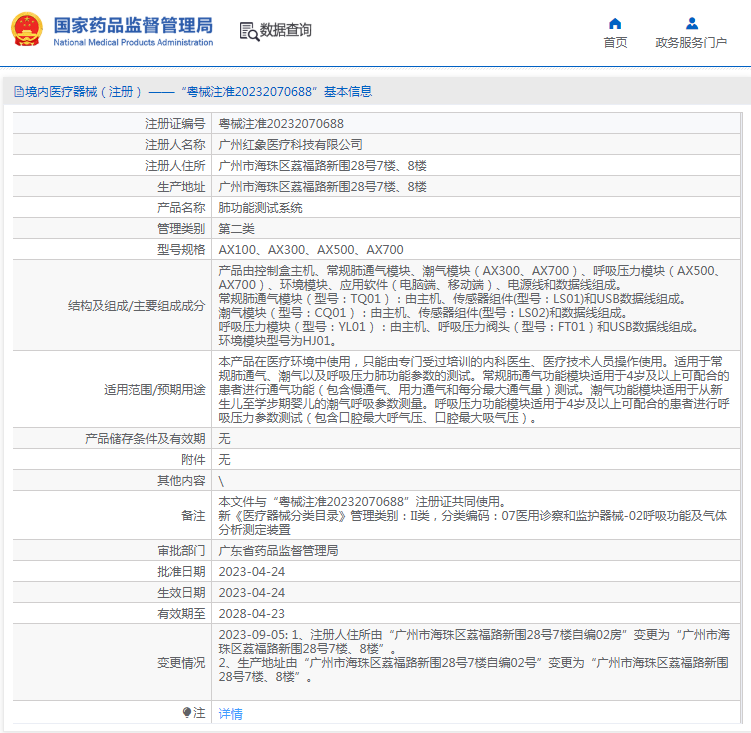Click the 环境模块型号为HJ01 line
This screenshot has width=751, height=733.
pos(277,341)
